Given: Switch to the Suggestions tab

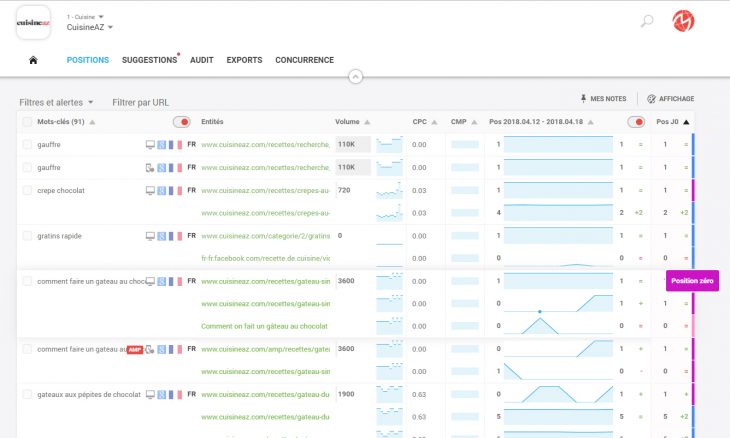Looking at the screenshot, I should click(x=149, y=60).
